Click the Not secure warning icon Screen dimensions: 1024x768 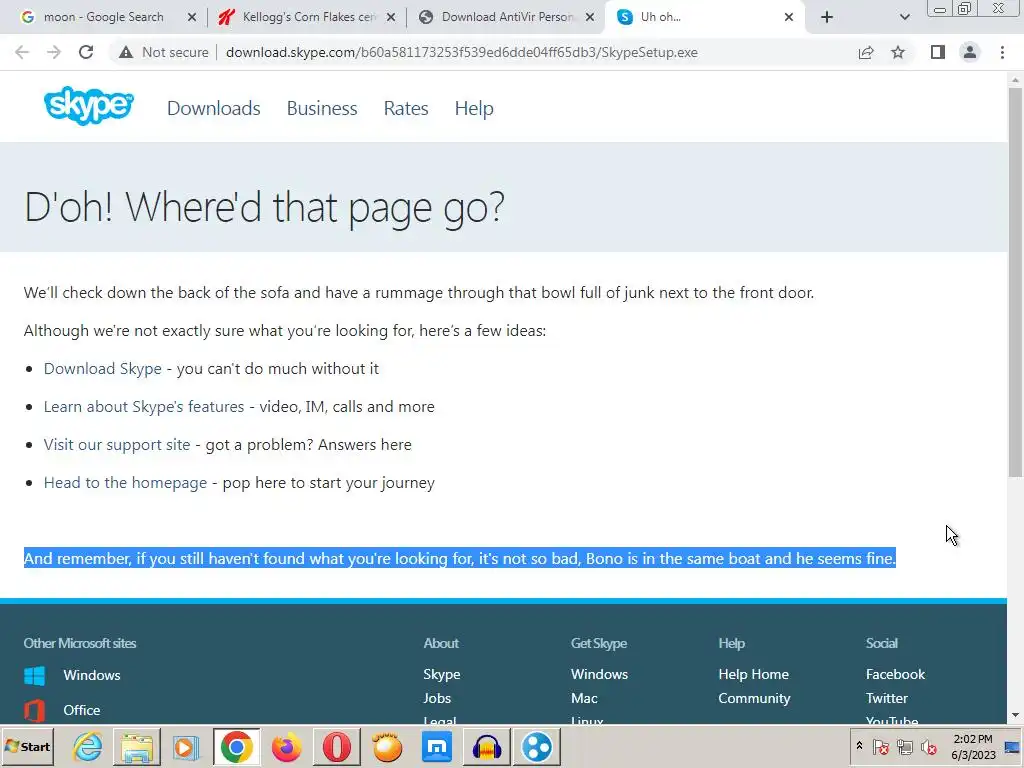(x=126, y=52)
